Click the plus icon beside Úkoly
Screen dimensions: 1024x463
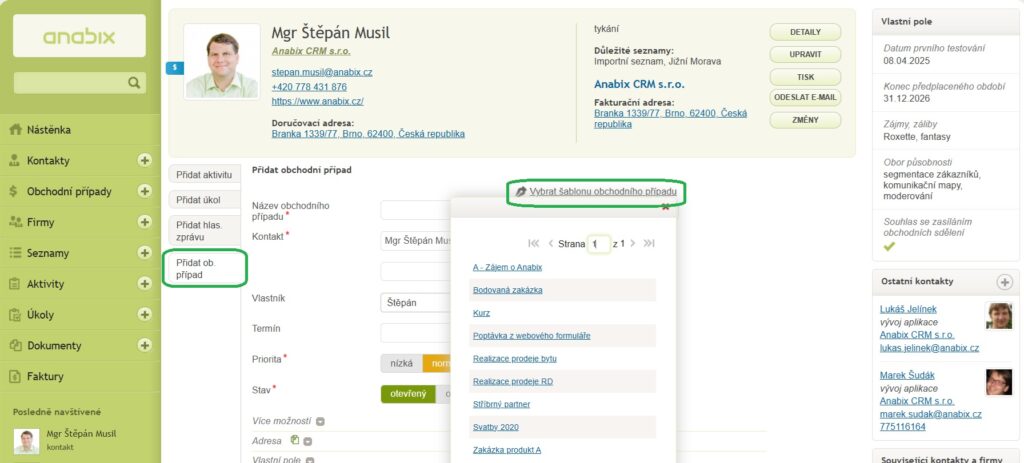pos(145,314)
